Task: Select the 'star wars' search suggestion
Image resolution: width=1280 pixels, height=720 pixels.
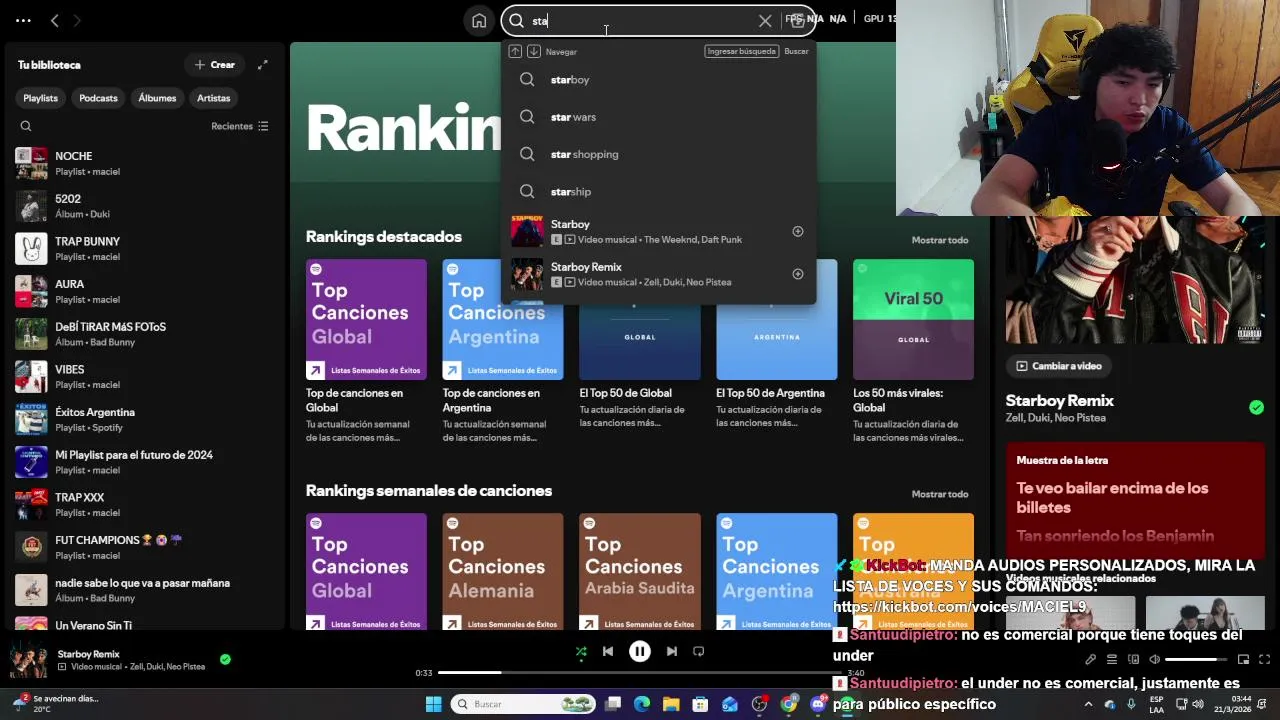Action: pyautogui.click(x=659, y=117)
